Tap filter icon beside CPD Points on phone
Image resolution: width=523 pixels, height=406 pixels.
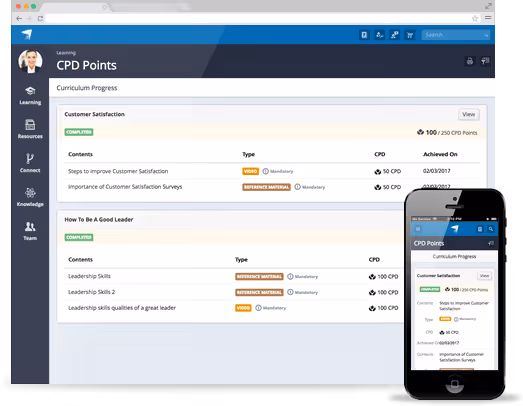point(491,244)
